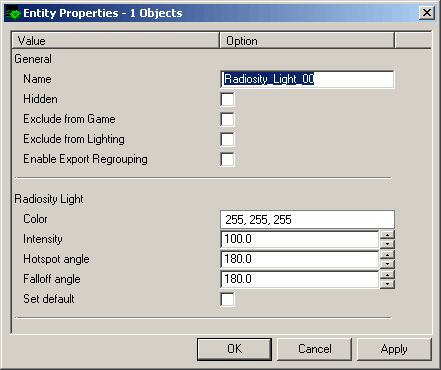
Task: Enable the Exclude from Game checkbox
Action: click(227, 119)
